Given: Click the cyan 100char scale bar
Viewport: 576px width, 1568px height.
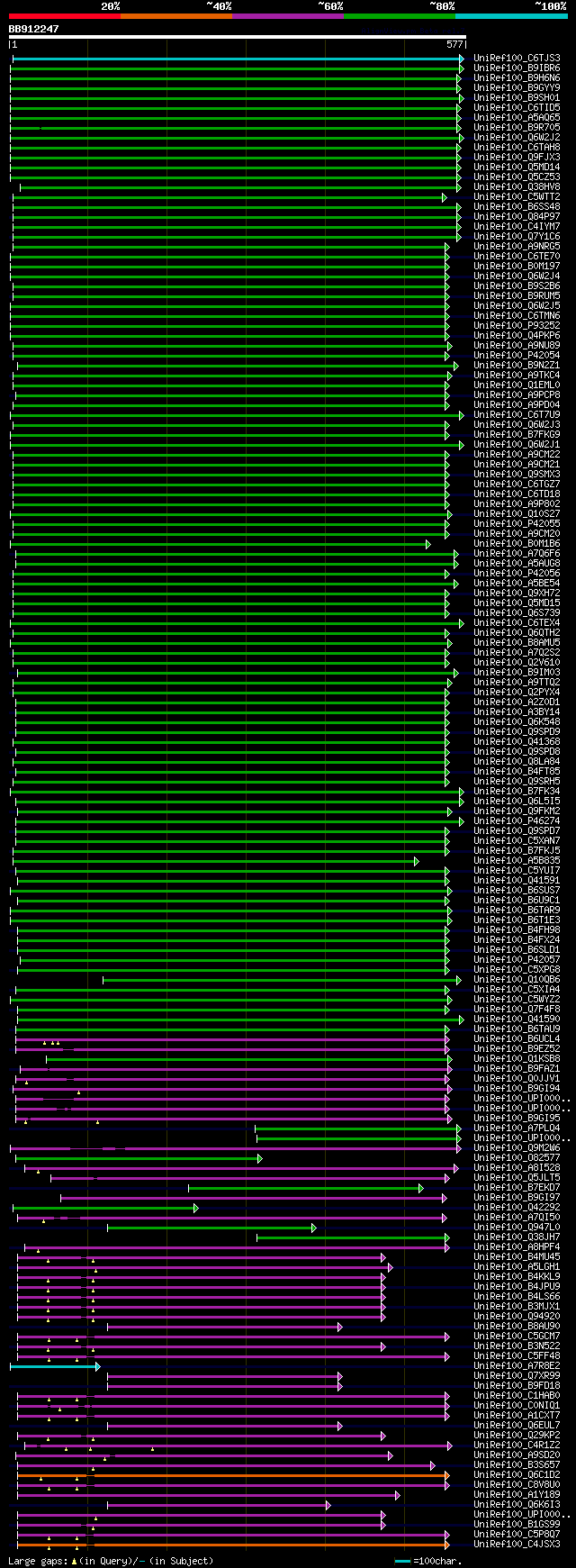Looking at the screenshot, I should [x=402, y=1562].
